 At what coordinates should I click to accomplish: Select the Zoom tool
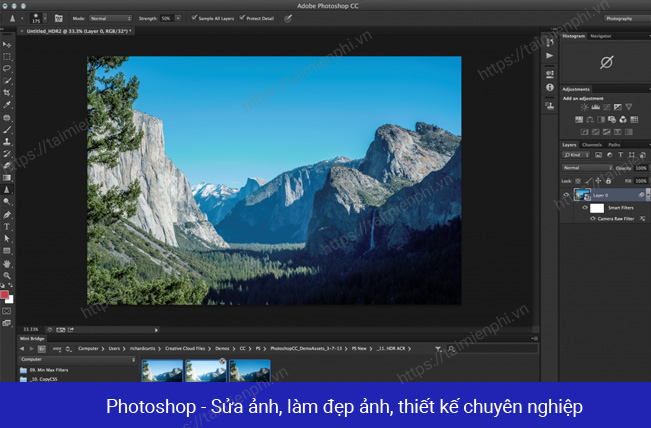[7, 276]
